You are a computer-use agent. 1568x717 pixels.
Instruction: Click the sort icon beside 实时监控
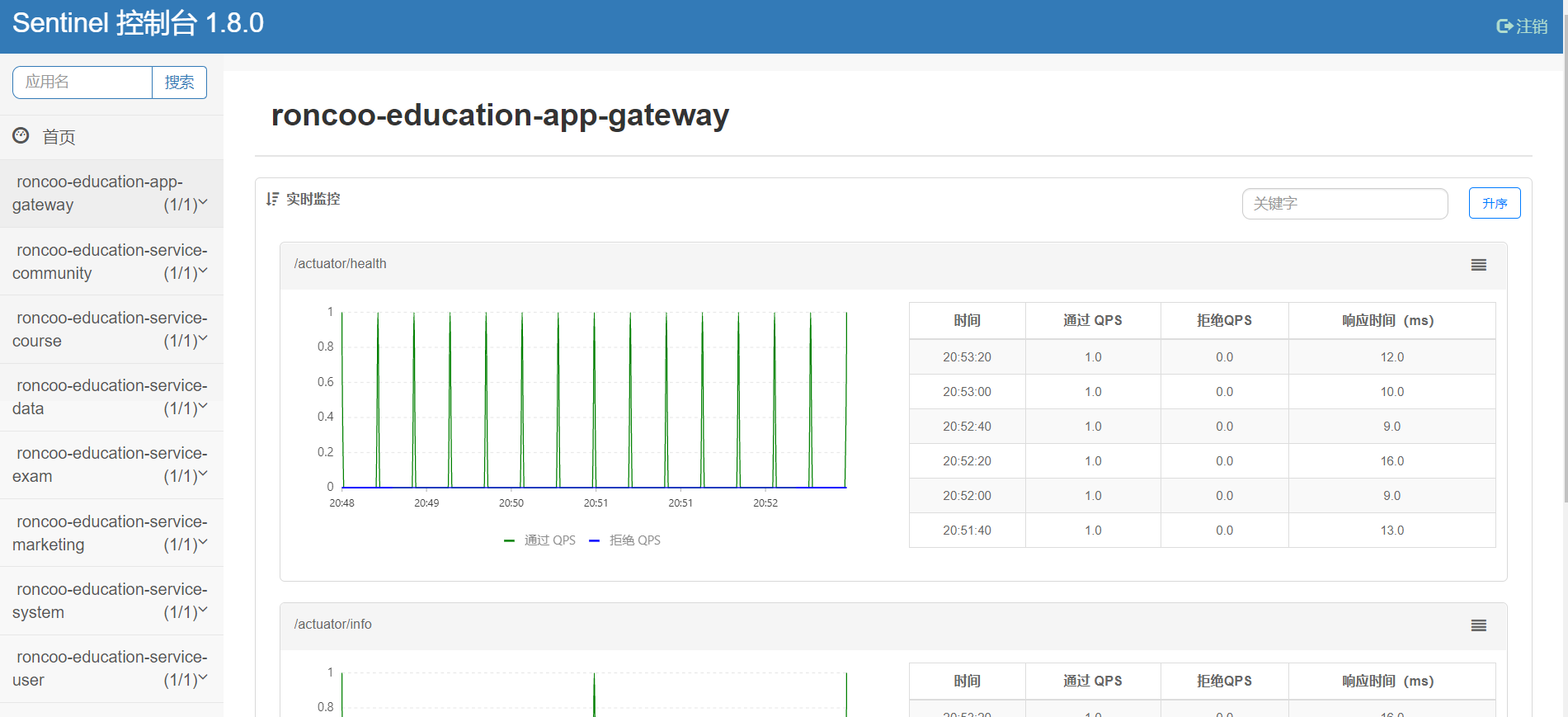coord(272,199)
